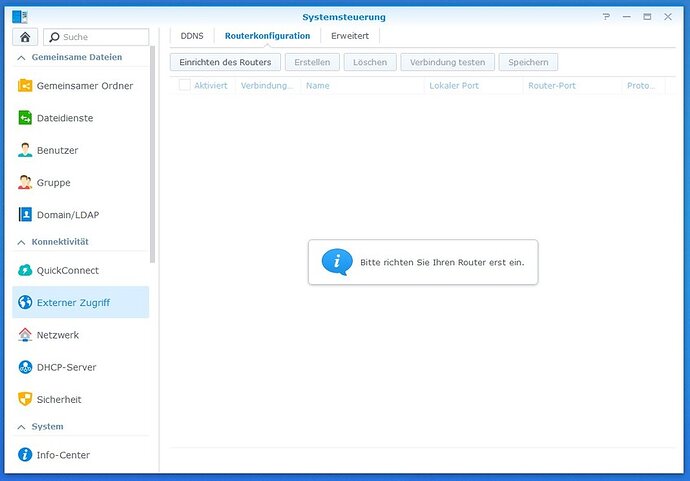Sort by Proto column header
The image size is (690, 481).
point(643,85)
